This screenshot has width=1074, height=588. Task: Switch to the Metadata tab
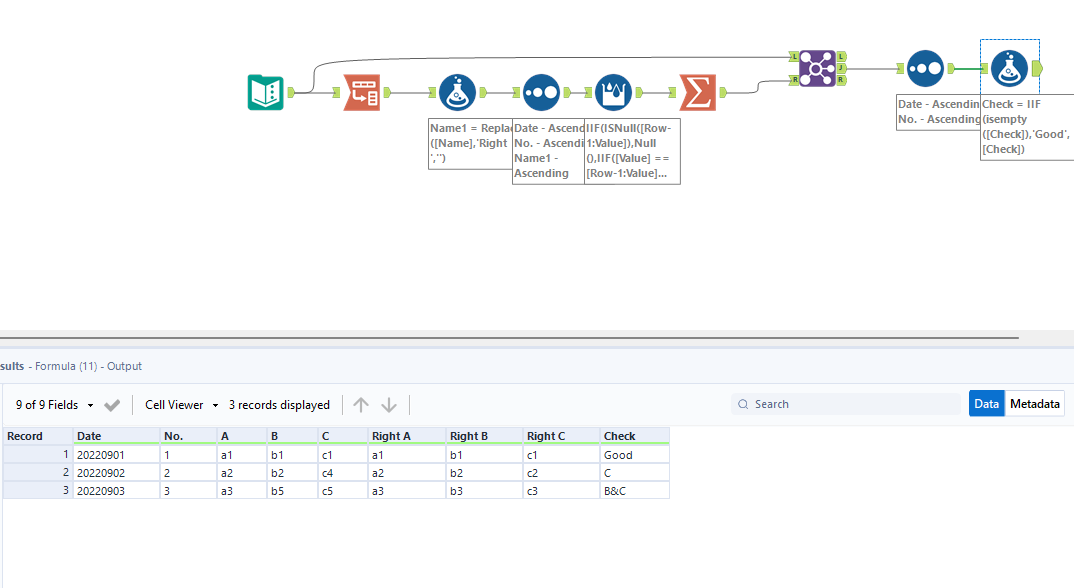(1035, 403)
